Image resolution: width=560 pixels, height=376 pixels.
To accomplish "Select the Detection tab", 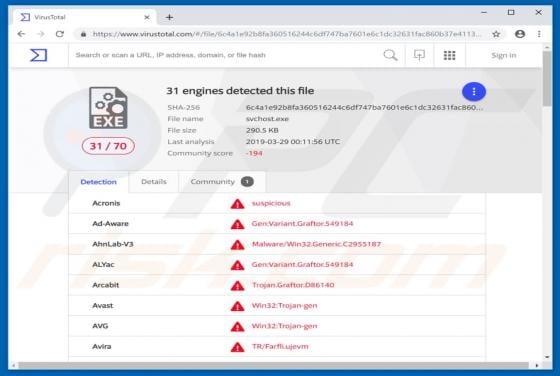I will pos(99,182).
